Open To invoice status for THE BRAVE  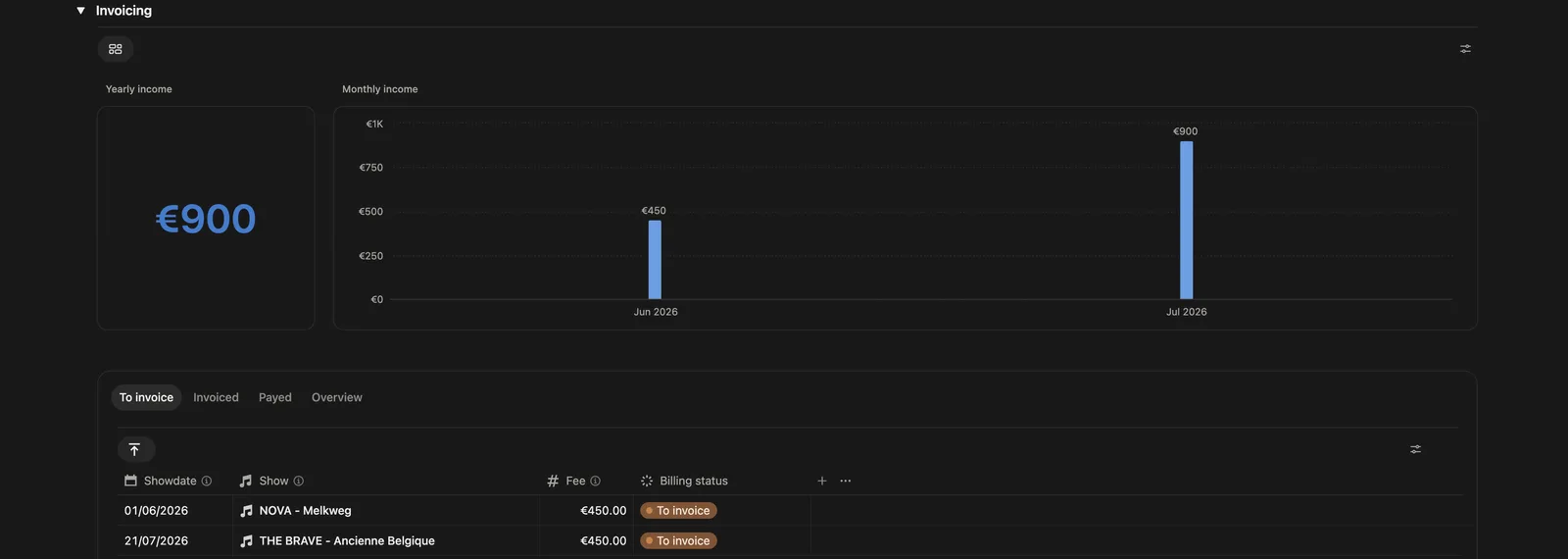(678, 541)
